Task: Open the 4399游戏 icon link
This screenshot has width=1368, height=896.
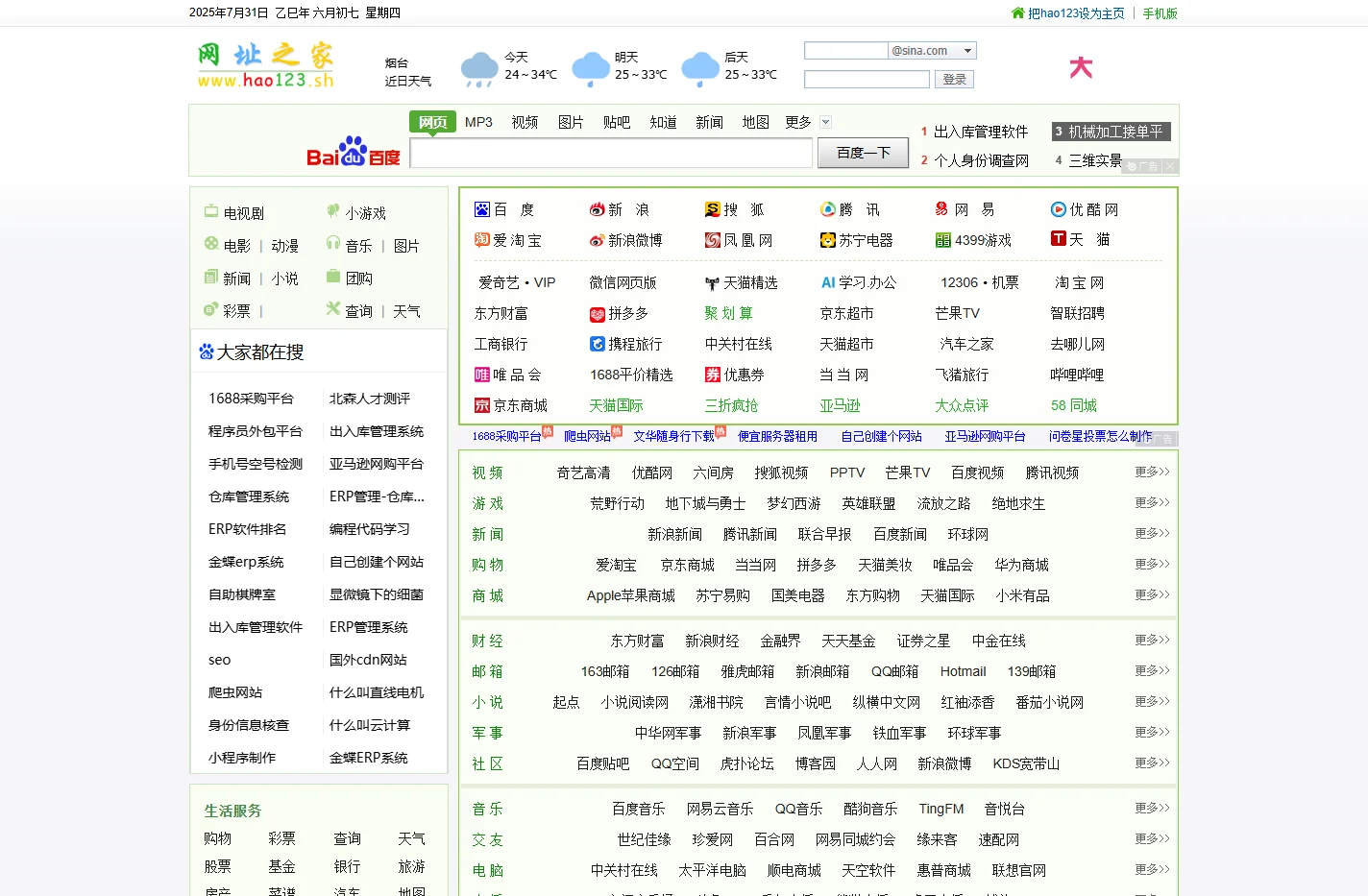Action: (x=943, y=240)
